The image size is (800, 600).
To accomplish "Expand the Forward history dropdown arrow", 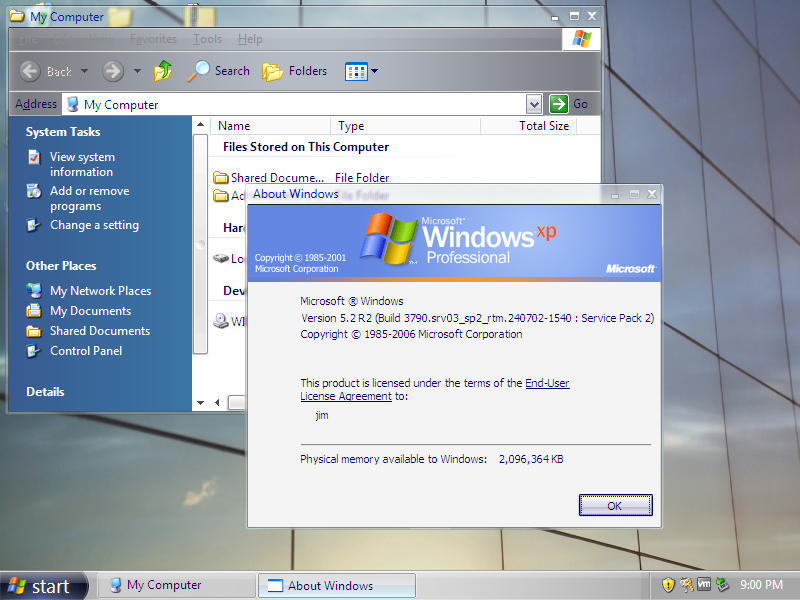I will pos(137,71).
